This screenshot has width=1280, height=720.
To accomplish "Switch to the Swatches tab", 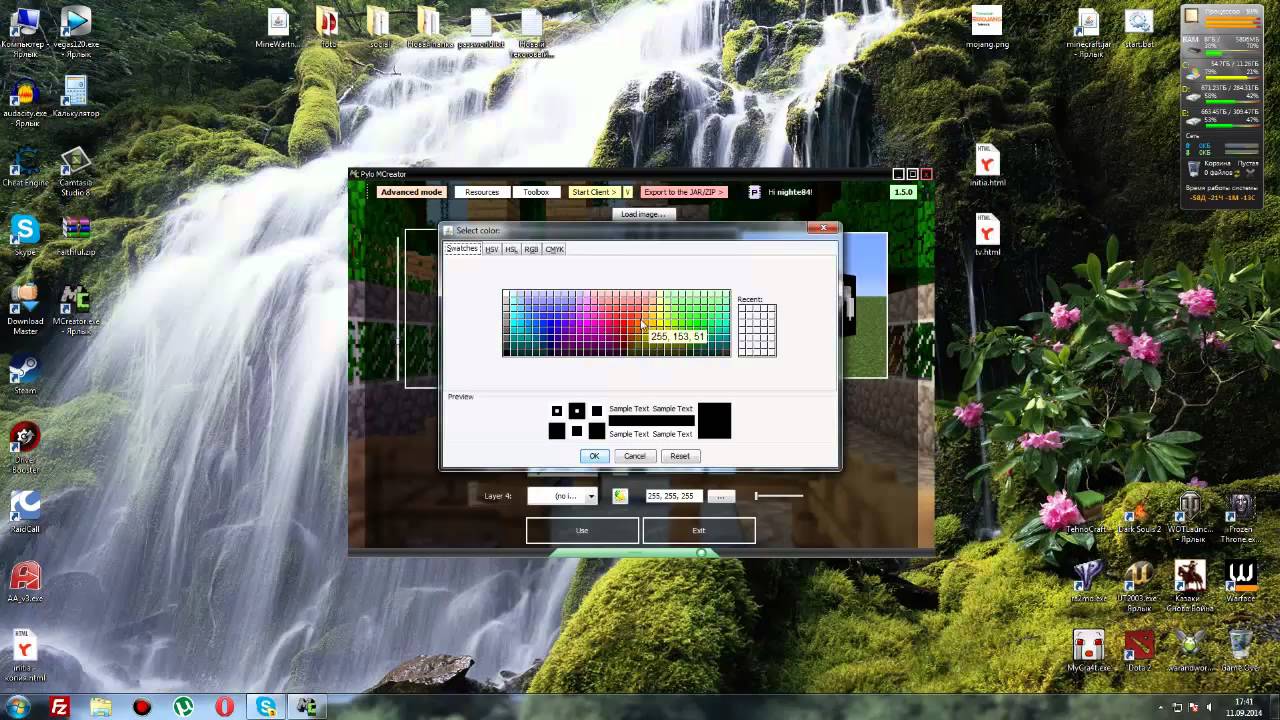I will (x=462, y=249).
